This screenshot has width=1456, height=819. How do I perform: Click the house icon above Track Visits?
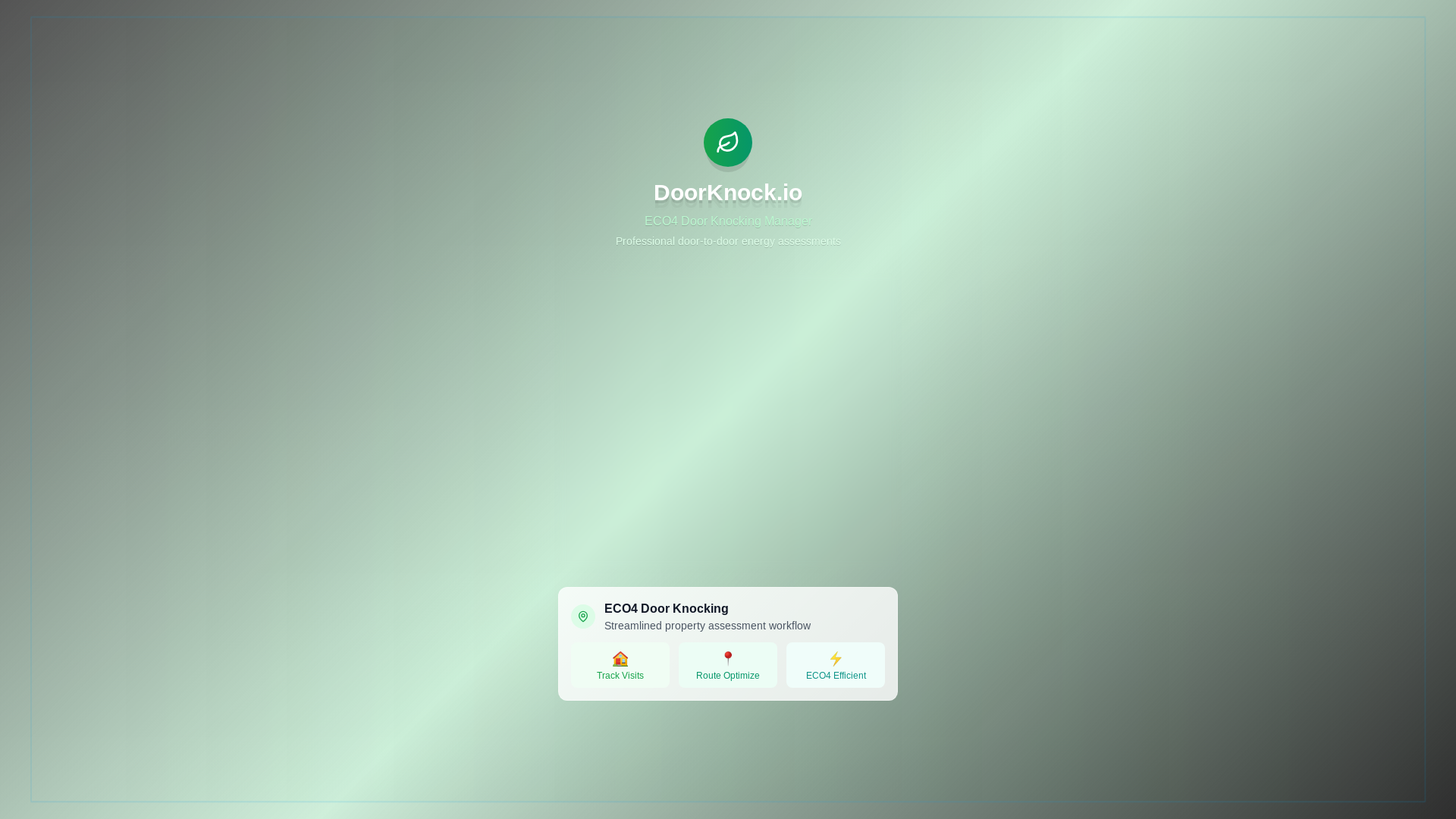[620, 658]
